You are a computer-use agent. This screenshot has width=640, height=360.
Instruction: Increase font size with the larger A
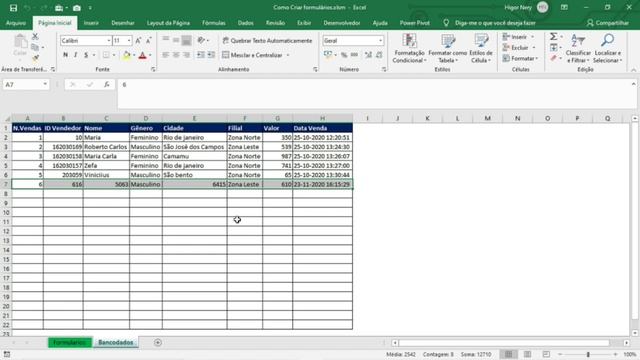tap(138, 40)
